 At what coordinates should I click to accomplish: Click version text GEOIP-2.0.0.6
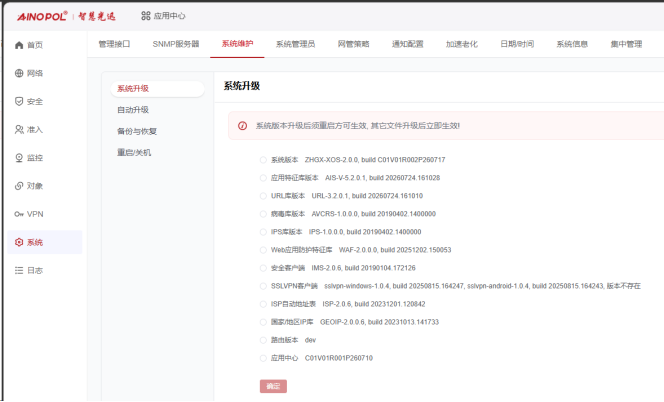tap(342, 322)
